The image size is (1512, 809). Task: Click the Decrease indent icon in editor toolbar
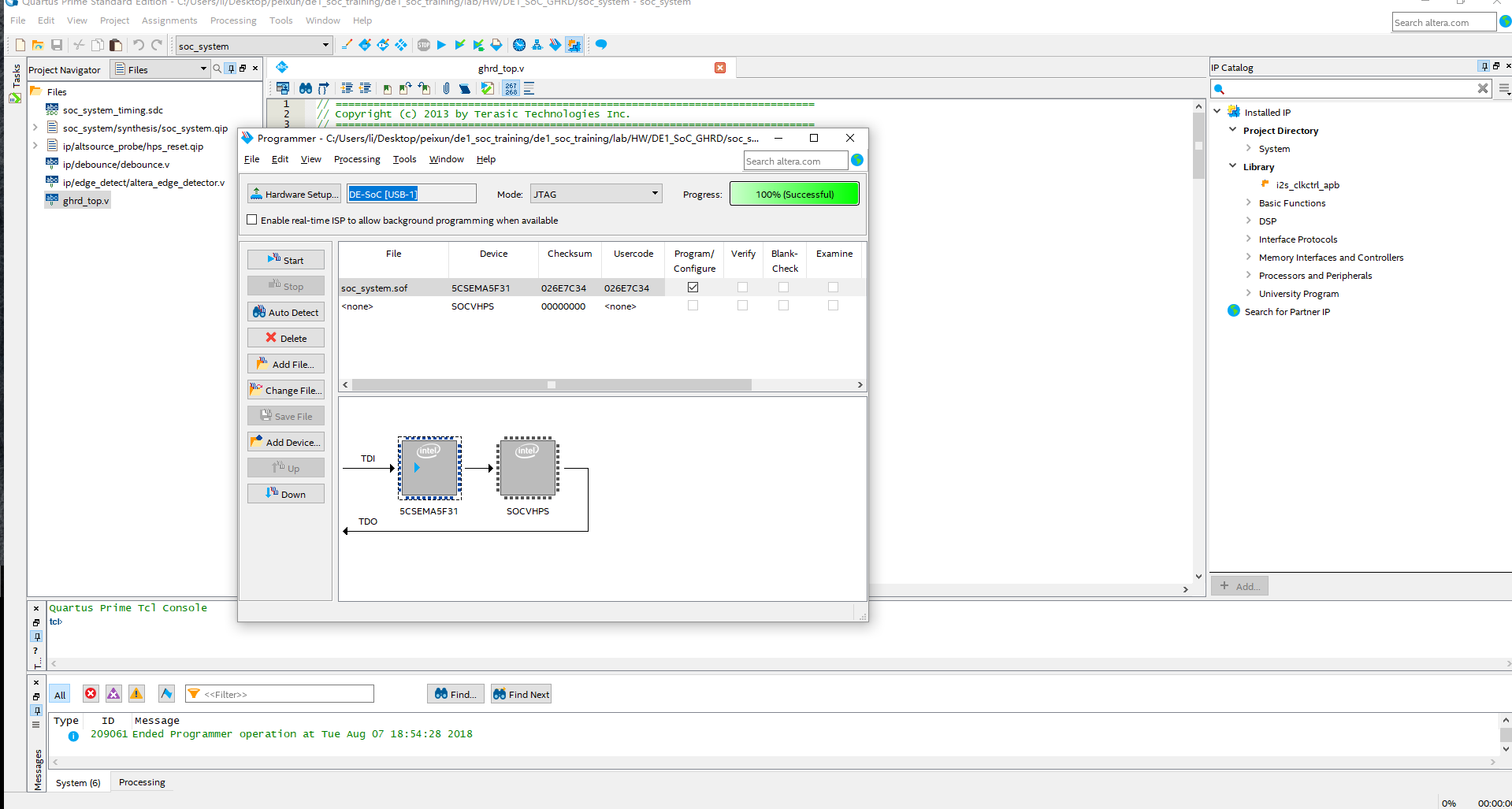click(365, 88)
